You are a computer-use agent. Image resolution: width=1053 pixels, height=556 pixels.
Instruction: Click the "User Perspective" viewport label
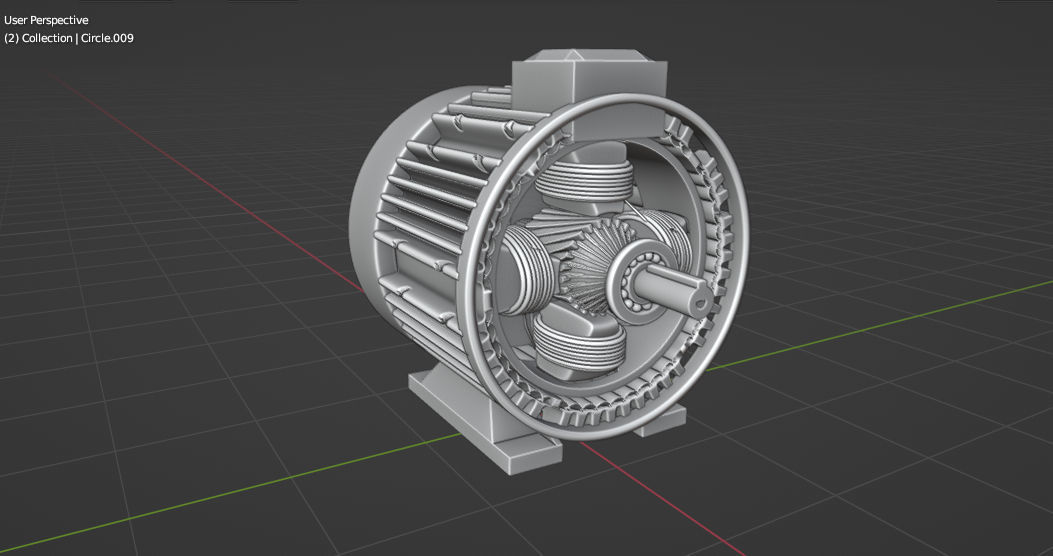[x=46, y=21]
